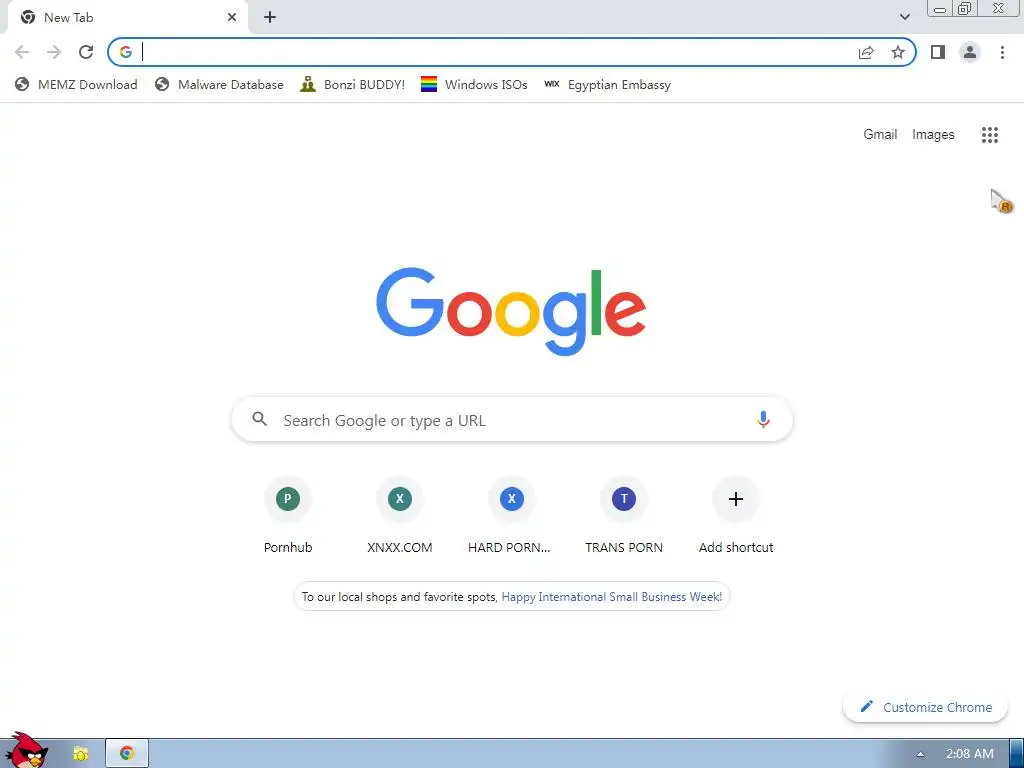1024x768 pixels.
Task: Click the back navigation arrow
Action: click(22, 52)
